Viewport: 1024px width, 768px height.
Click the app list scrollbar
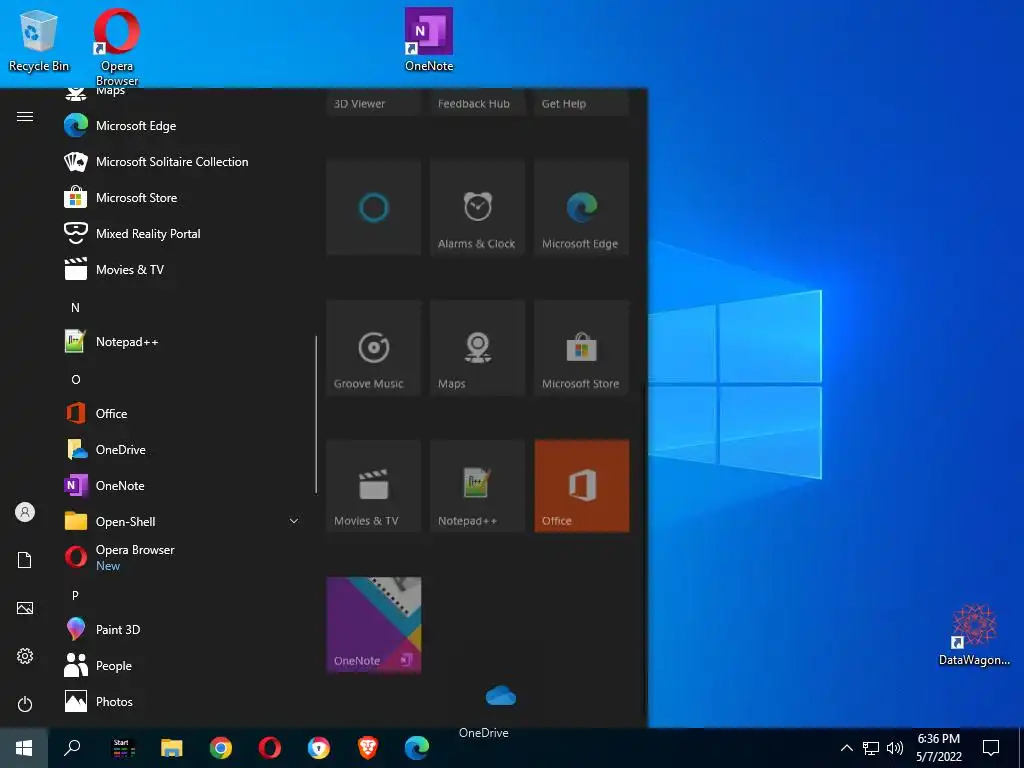316,414
